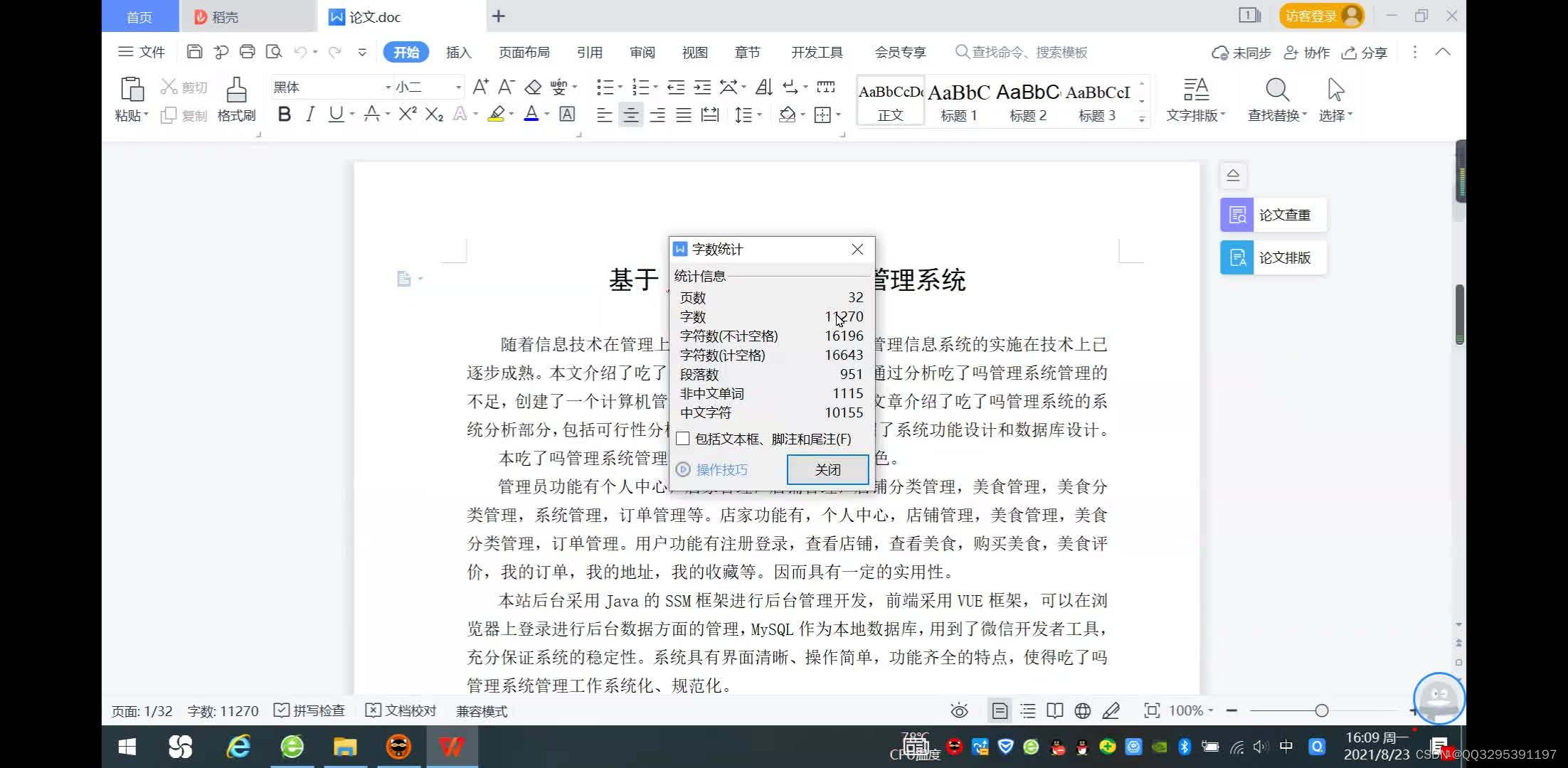Open 操作技巧 link in dialog
1568x768 pixels.
pyautogui.click(x=713, y=469)
